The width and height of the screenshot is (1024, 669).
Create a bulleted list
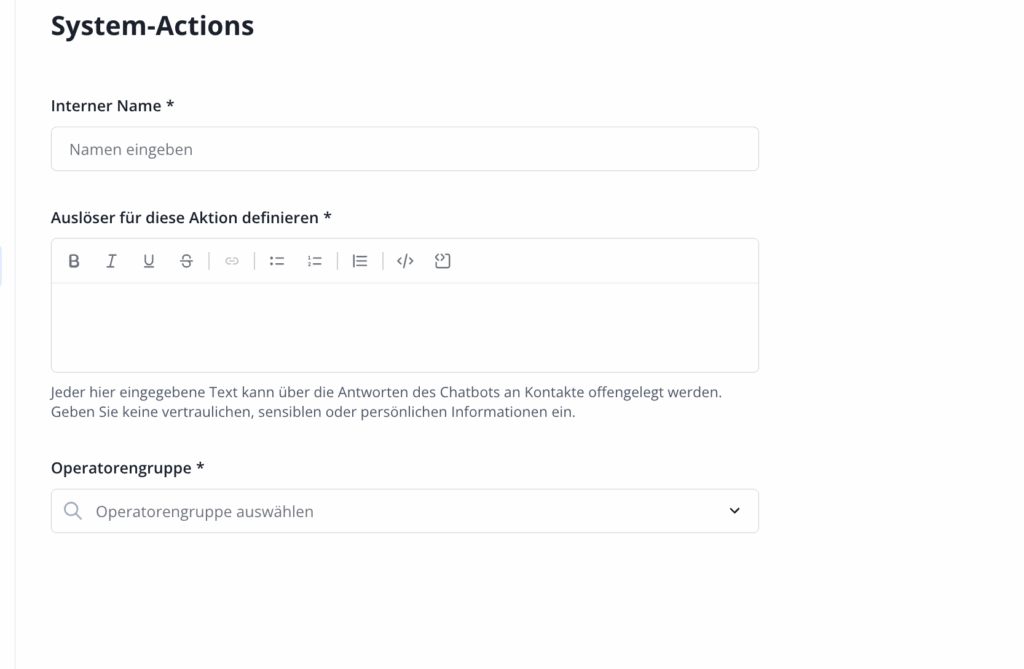277,261
